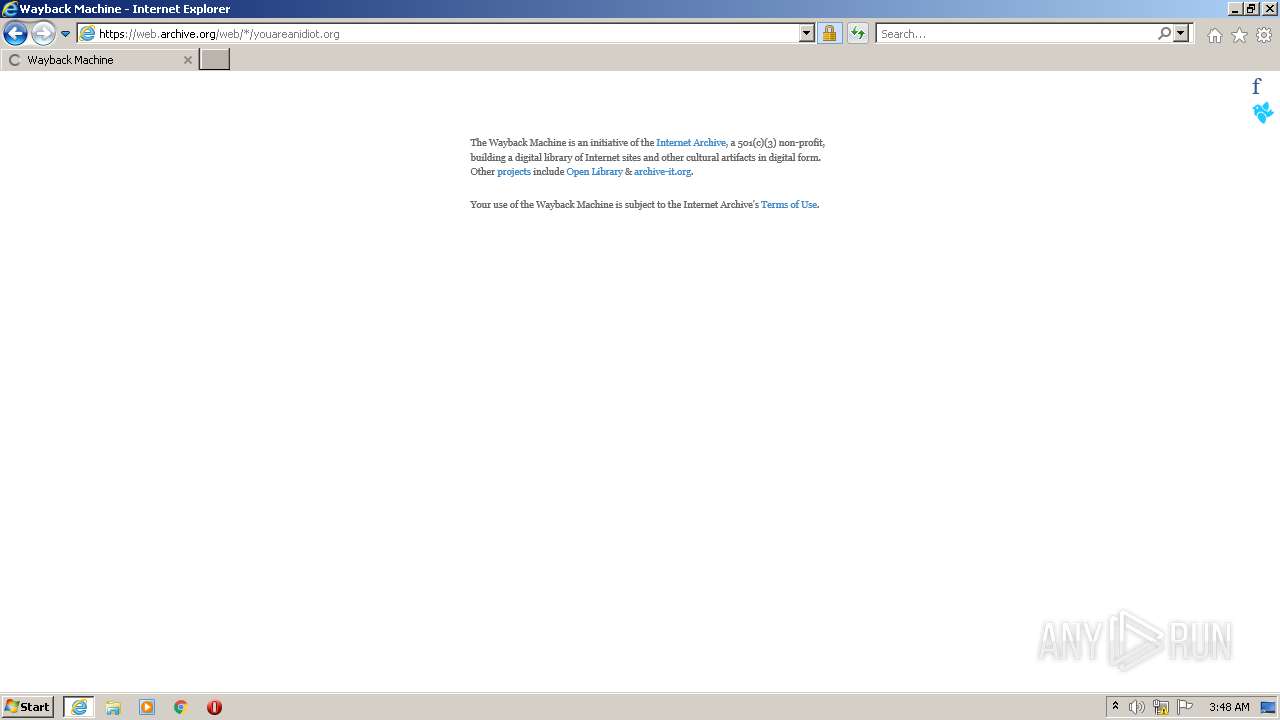The height and width of the screenshot is (720, 1280).
Task: Click Internet Explorer taskbar icon
Action: coord(79,707)
